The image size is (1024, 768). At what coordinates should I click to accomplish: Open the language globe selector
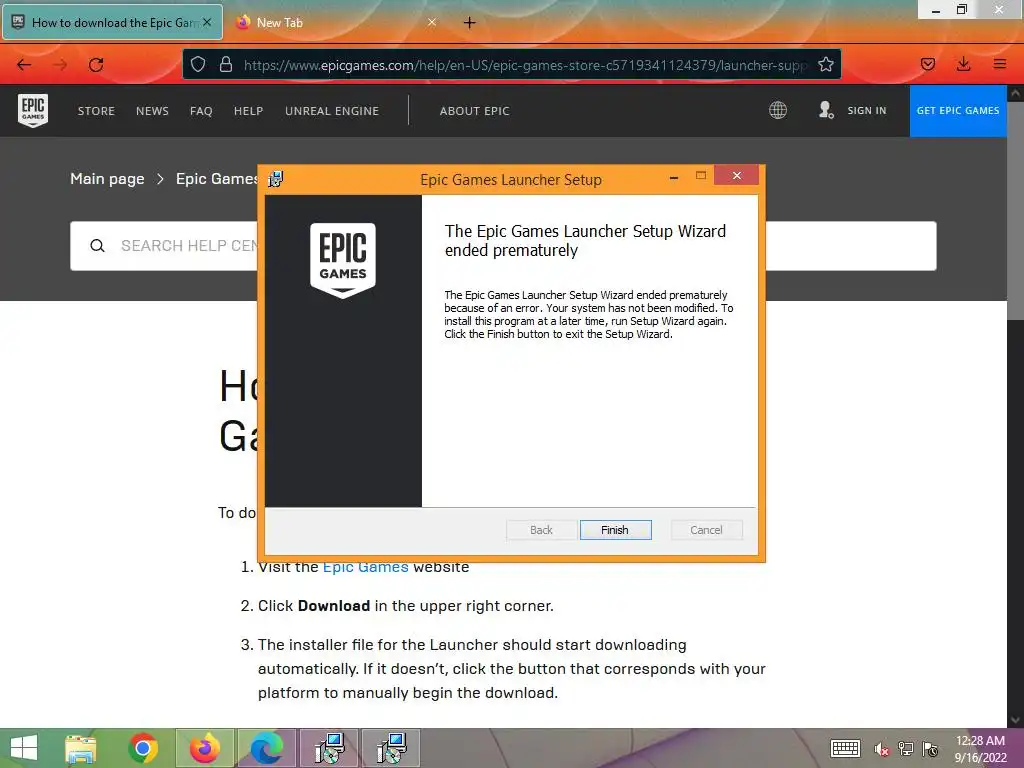778,110
